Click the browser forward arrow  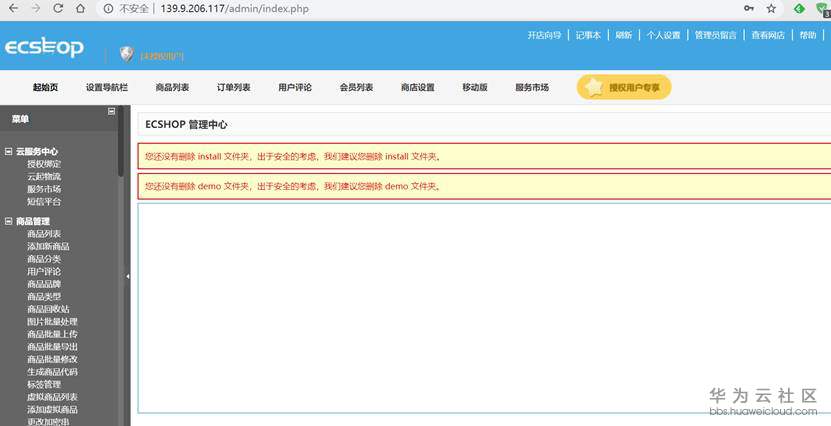coord(36,8)
